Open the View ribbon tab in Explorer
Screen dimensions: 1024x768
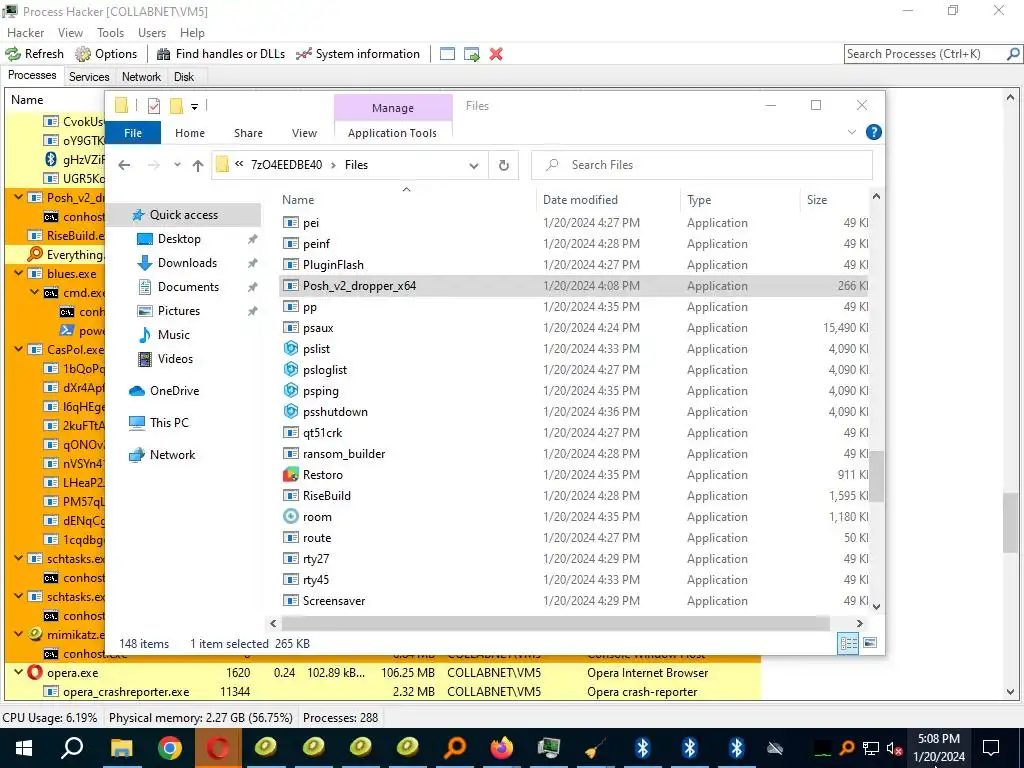(304, 133)
